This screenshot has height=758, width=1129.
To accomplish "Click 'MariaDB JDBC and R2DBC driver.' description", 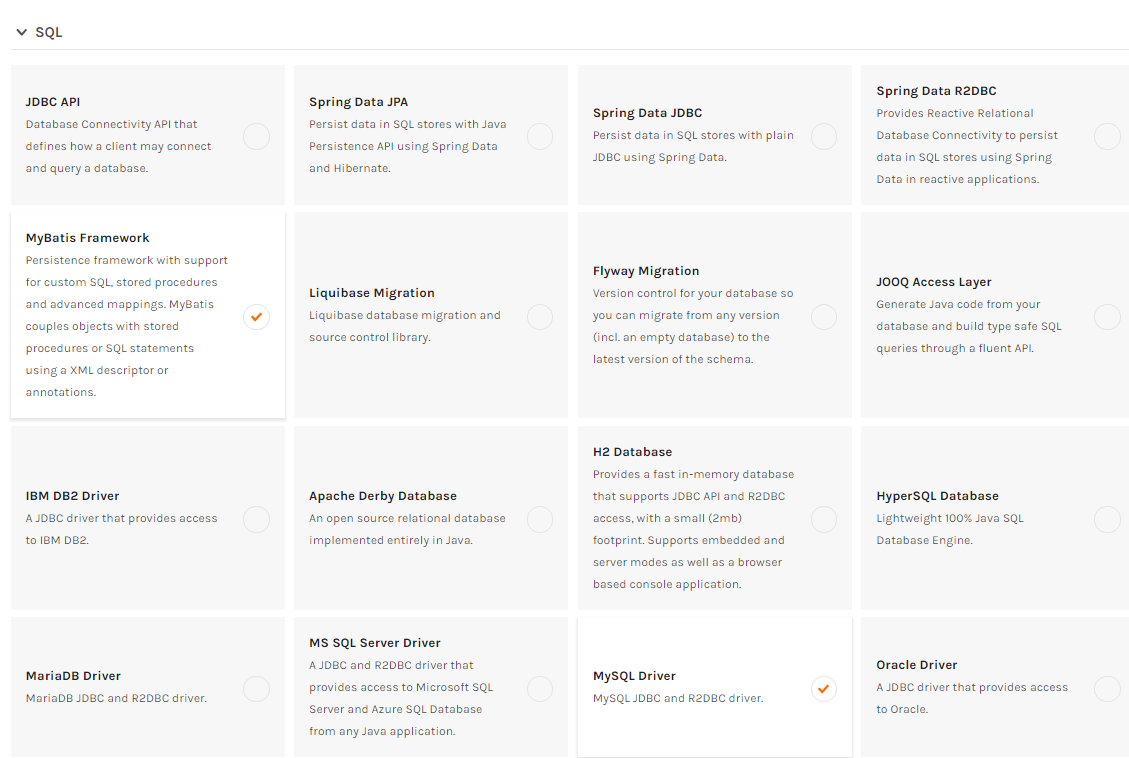I will click(116, 698).
